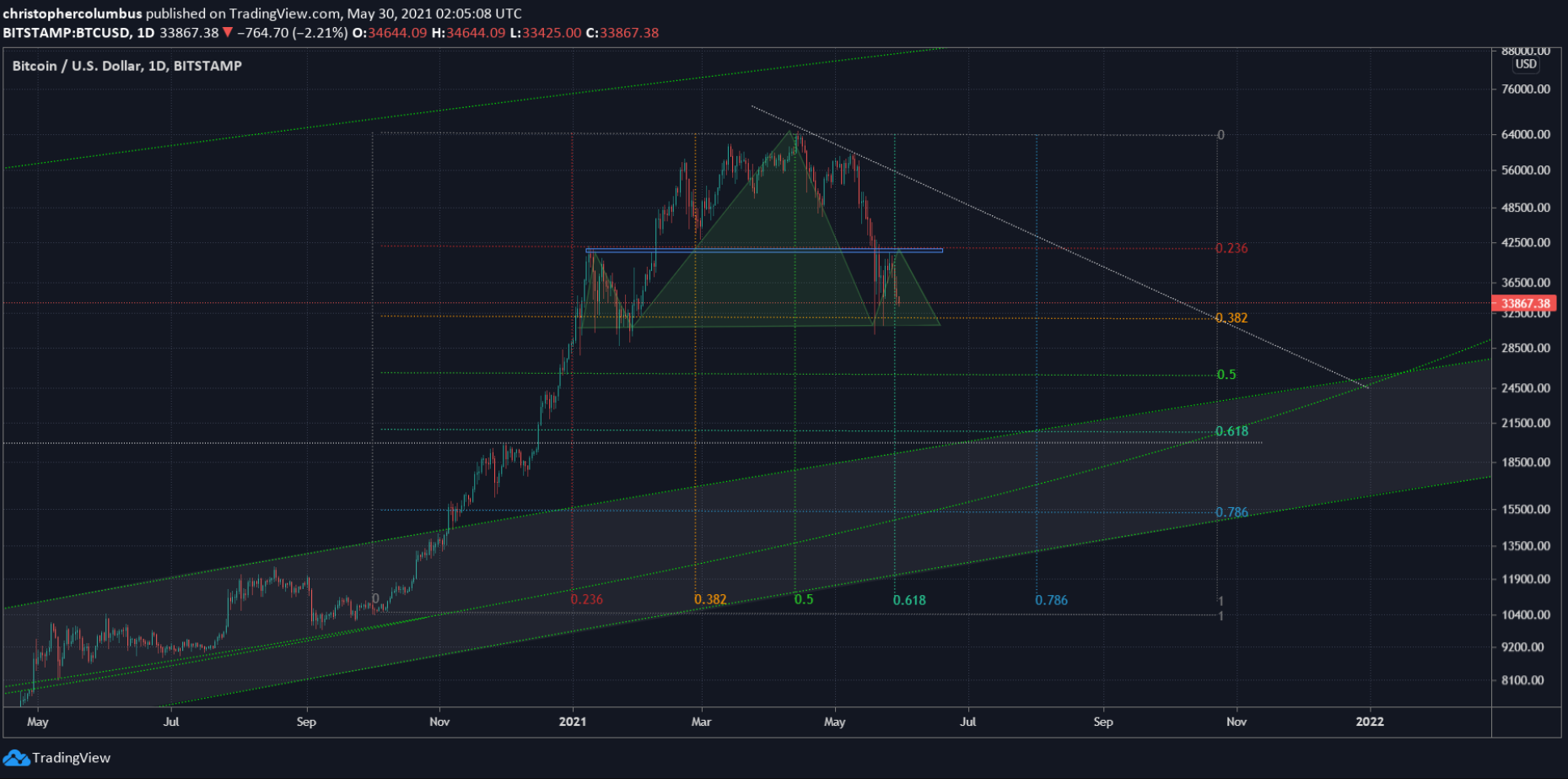
Task: Click the red 0.236 Fib retracement level label
Action: click(1231, 248)
